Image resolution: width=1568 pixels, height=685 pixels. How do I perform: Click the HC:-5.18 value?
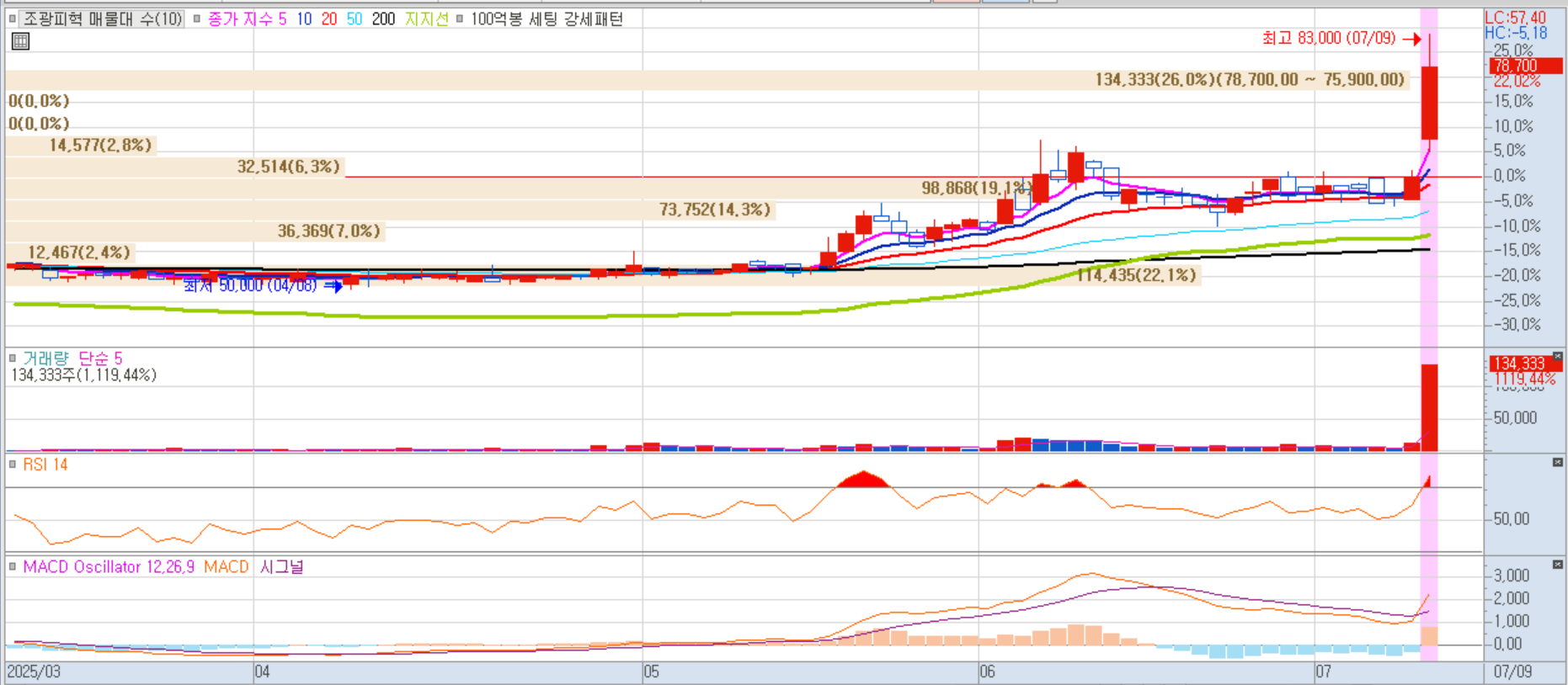(1516, 33)
